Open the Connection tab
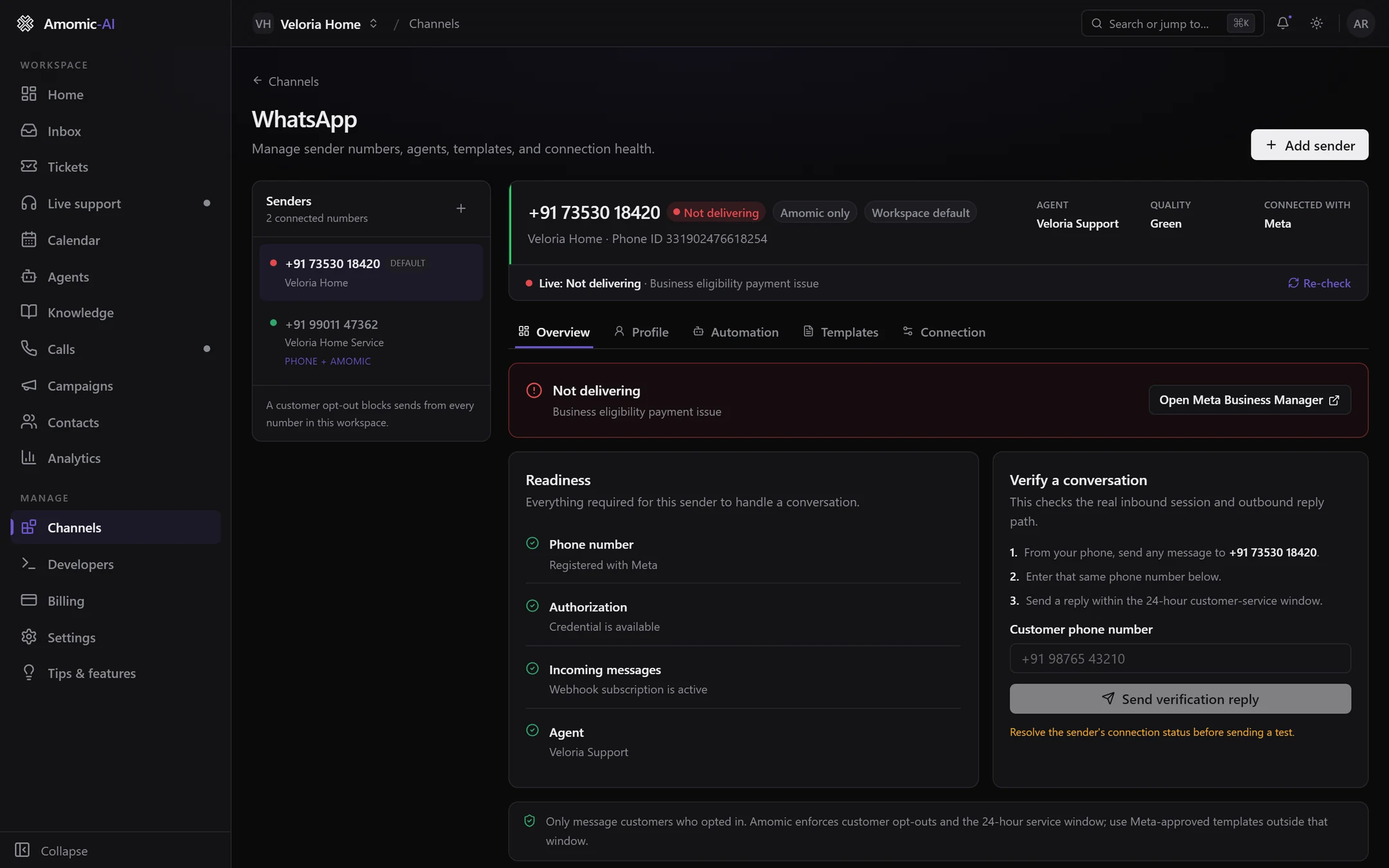This screenshot has height=868, width=1389. [x=944, y=332]
